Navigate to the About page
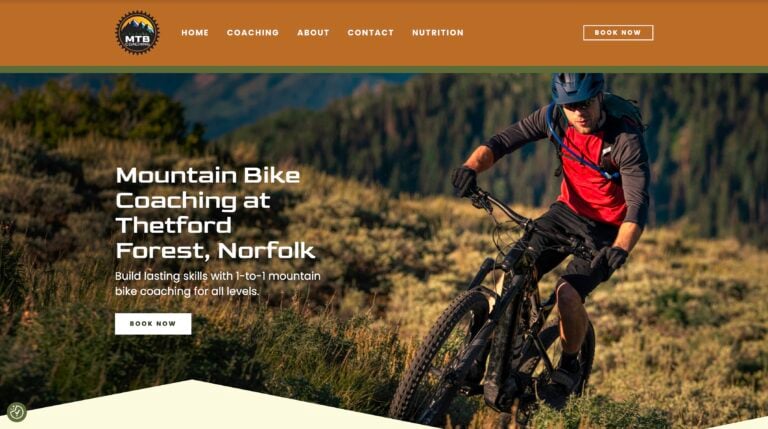Image resolution: width=768 pixels, height=429 pixels. click(x=313, y=33)
